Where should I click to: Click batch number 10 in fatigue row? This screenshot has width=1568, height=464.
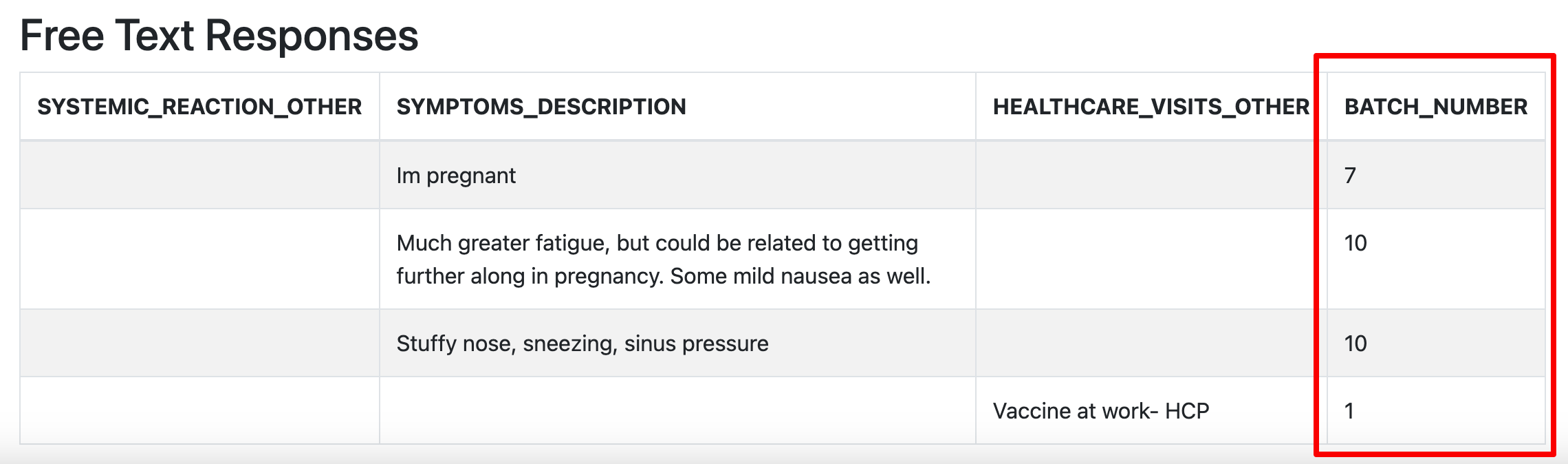1436,259
